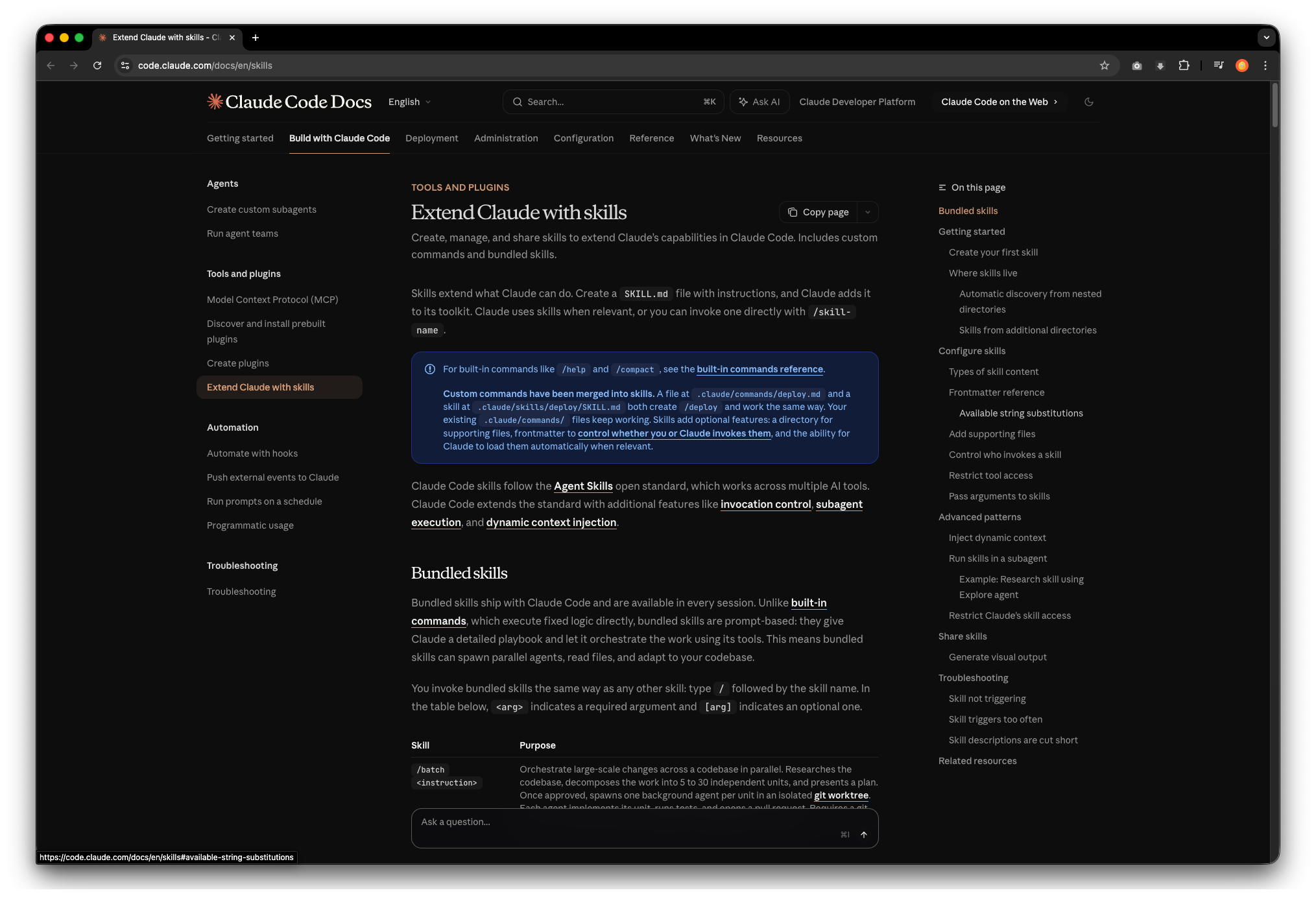Open Programmatic usage sidebar page
Image resolution: width=1316 pixels, height=912 pixels.
[x=250, y=525]
